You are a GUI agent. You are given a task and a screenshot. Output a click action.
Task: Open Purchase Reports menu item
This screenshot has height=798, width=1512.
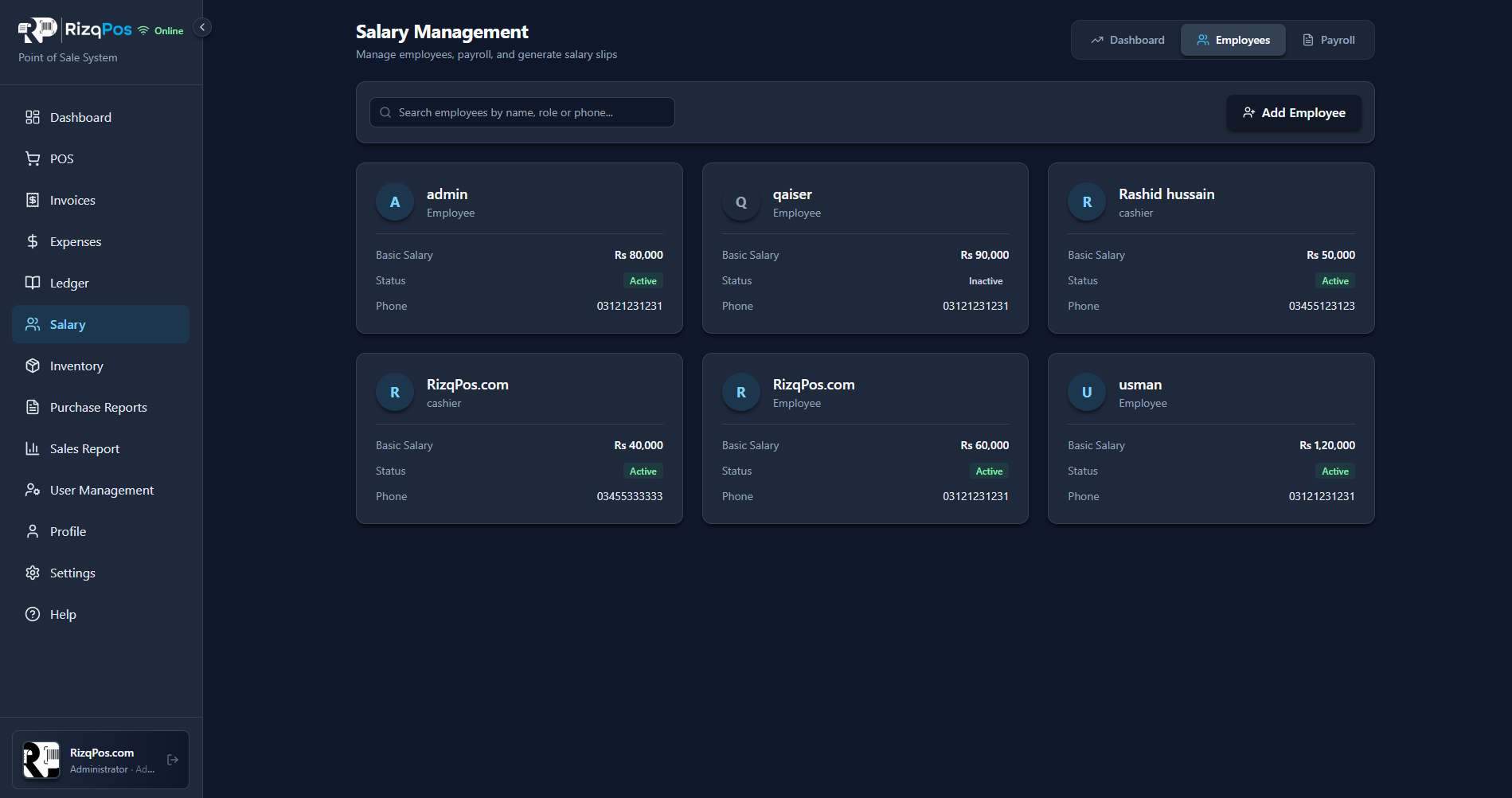tap(101, 407)
